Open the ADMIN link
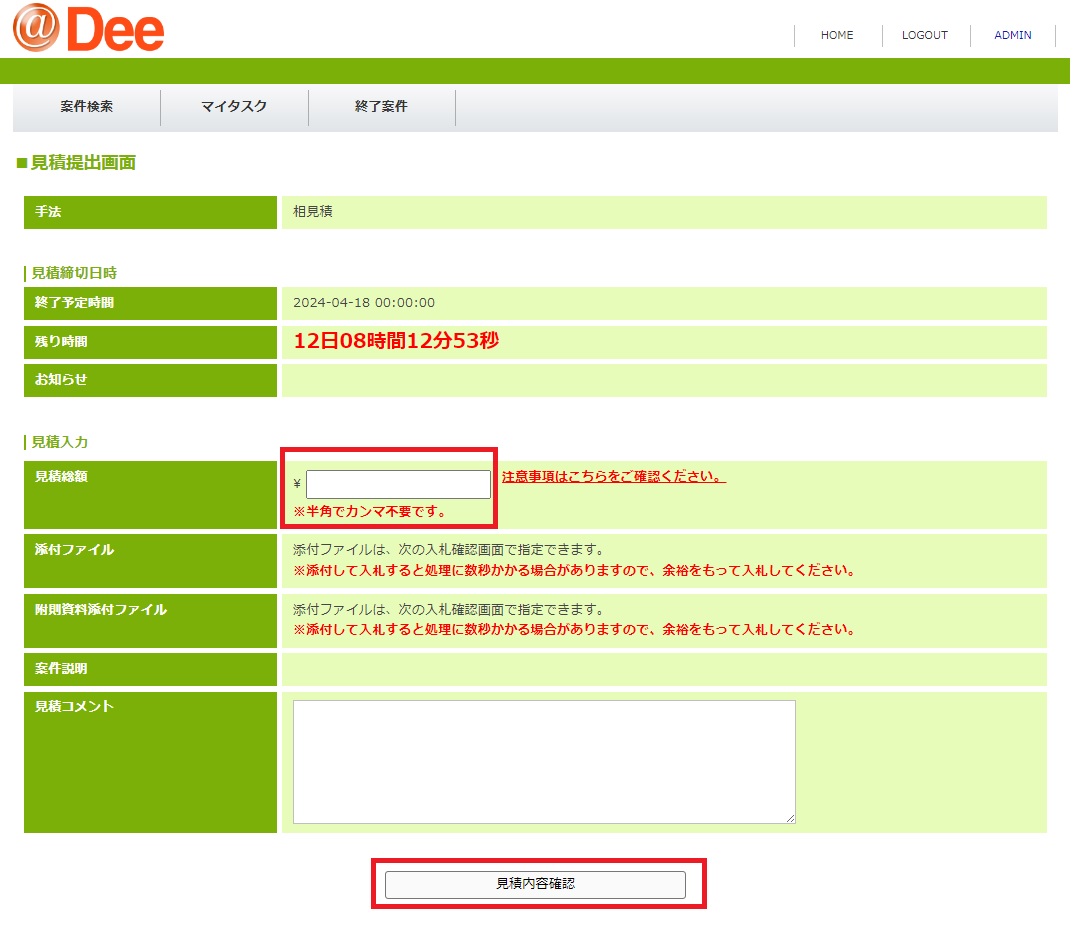 (1012, 35)
